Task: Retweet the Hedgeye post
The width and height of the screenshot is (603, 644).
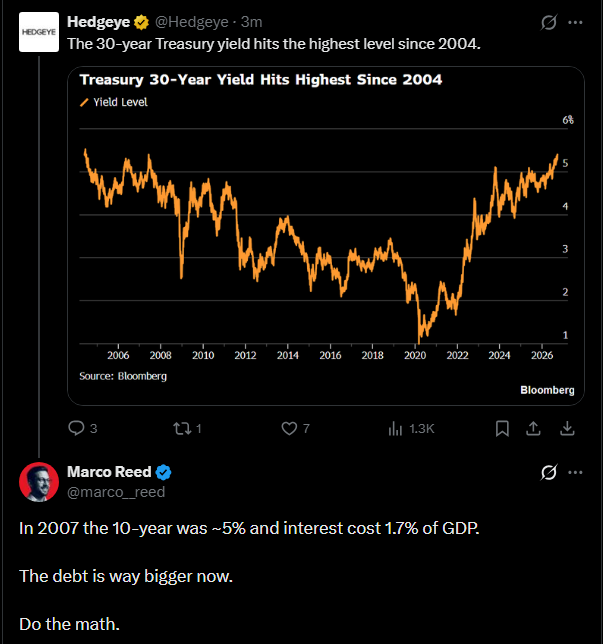Action: point(187,428)
